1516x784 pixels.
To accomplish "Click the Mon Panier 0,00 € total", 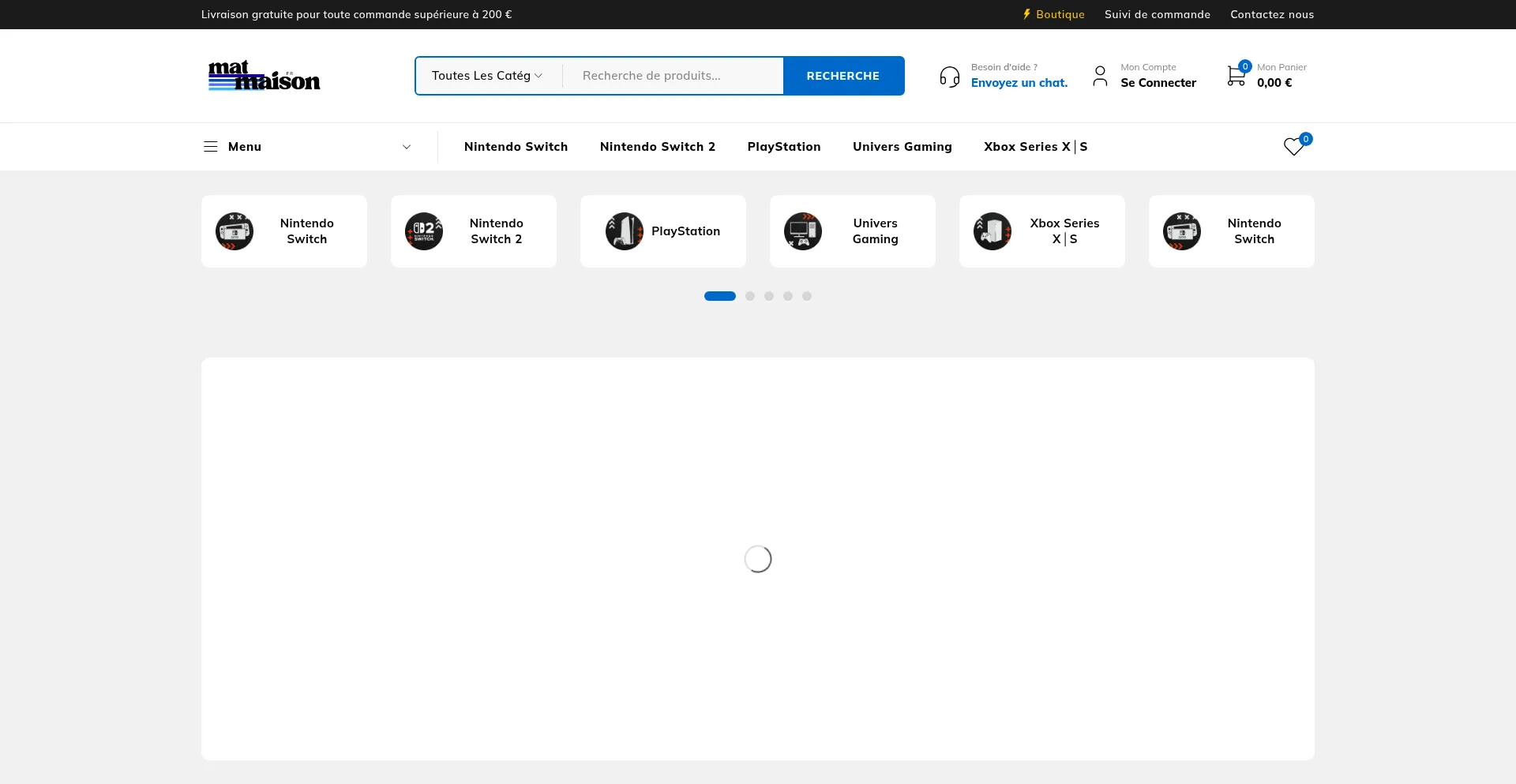I will click(1274, 83).
